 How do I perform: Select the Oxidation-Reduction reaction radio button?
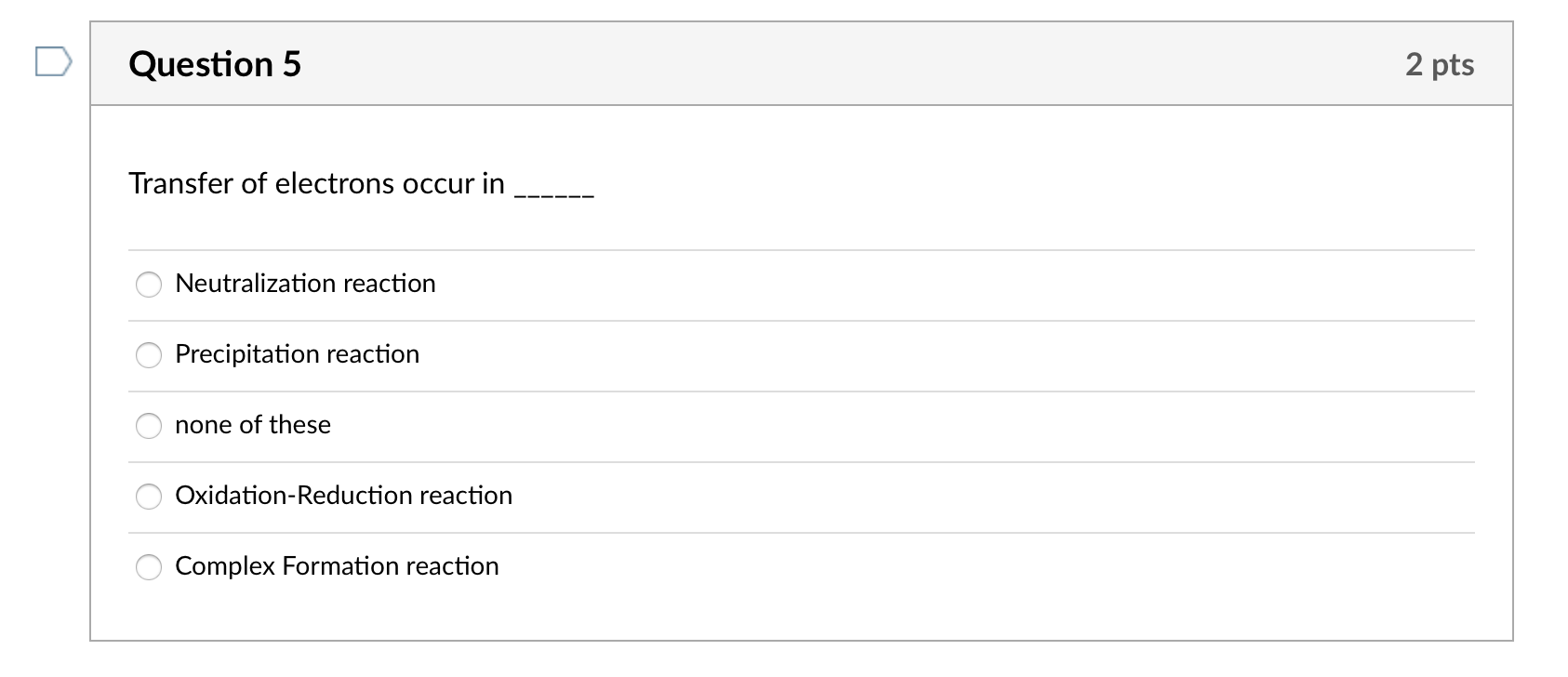tap(149, 497)
